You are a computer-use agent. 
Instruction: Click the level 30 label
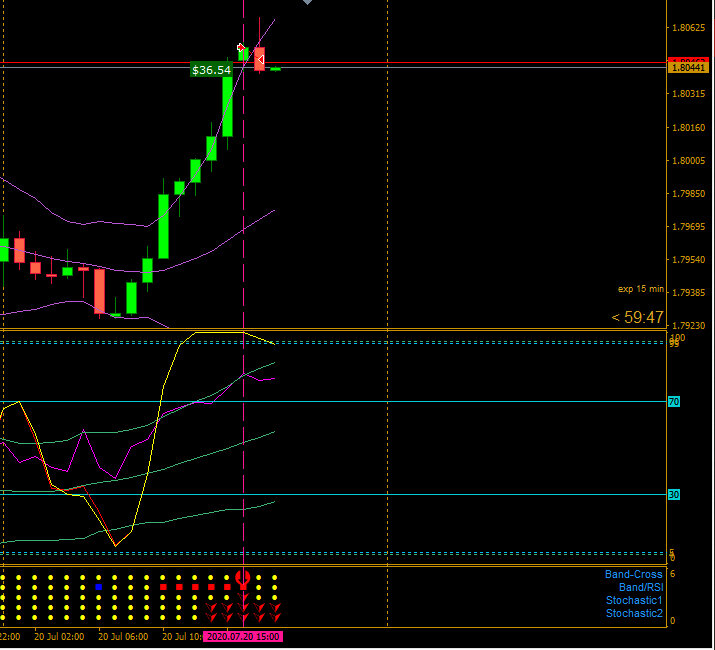coord(674,495)
